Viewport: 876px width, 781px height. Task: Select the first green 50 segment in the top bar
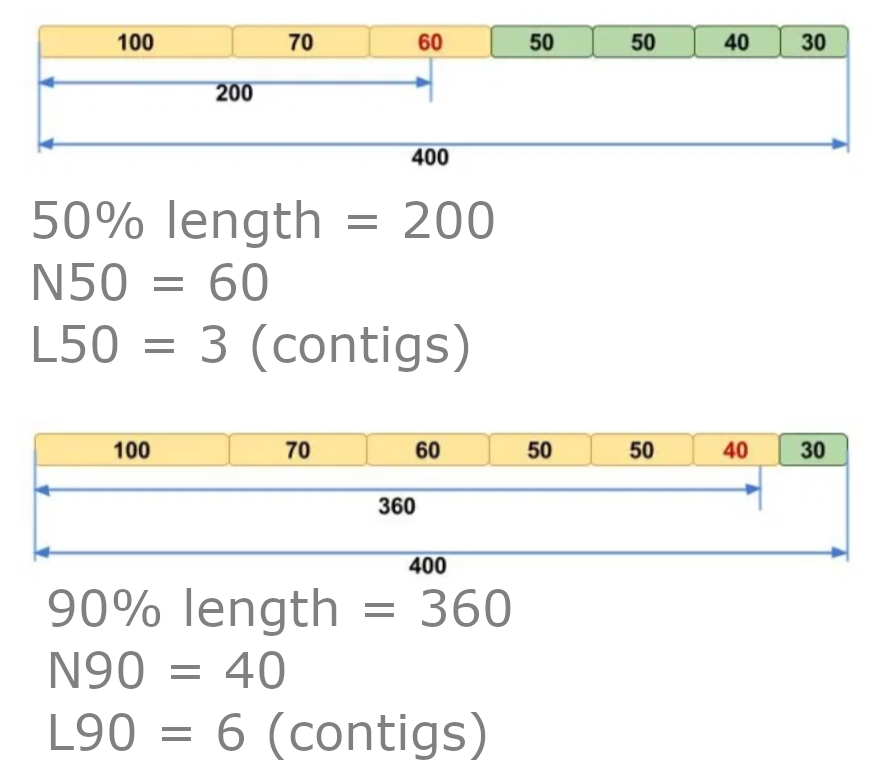coord(541,42)
